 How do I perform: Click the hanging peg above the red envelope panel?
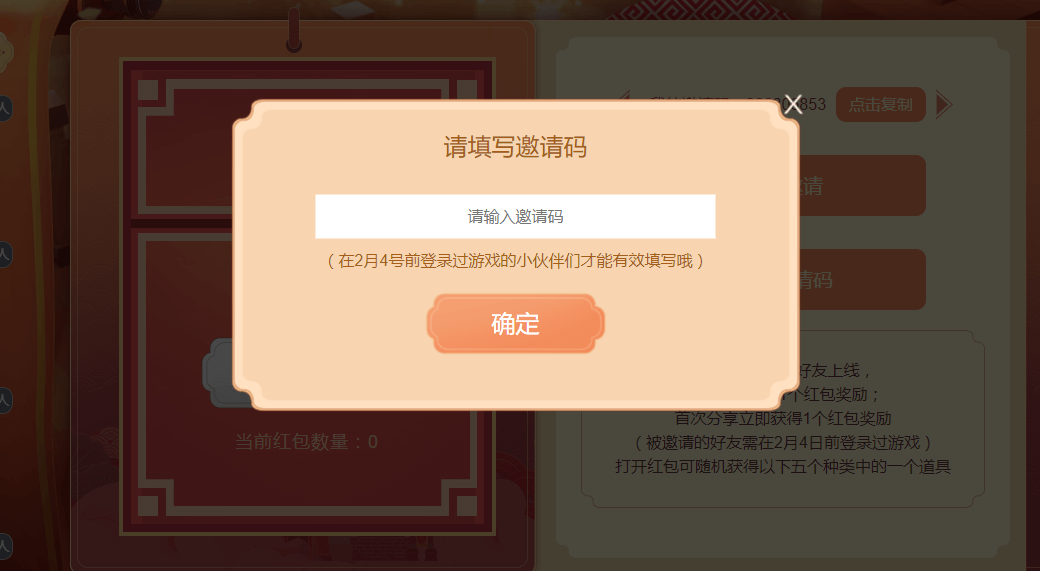click(294, 29)
